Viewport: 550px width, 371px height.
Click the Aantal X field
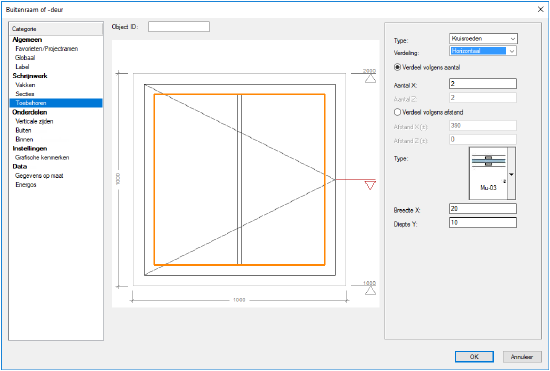click(x=483, y=83)
